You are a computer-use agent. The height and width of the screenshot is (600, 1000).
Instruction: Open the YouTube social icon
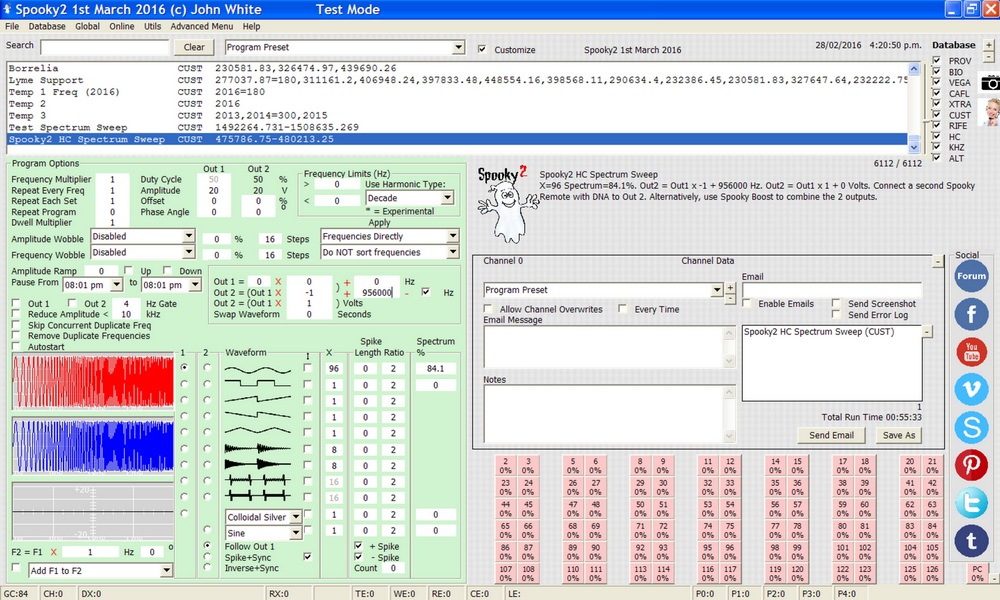pos(971,351)
